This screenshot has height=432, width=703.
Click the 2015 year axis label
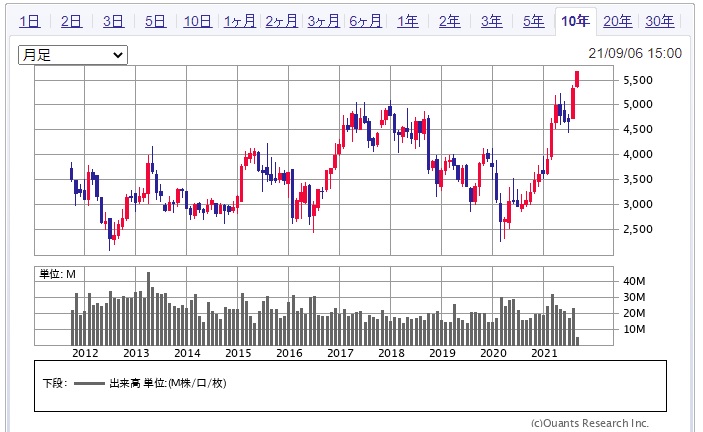(238, 353)
